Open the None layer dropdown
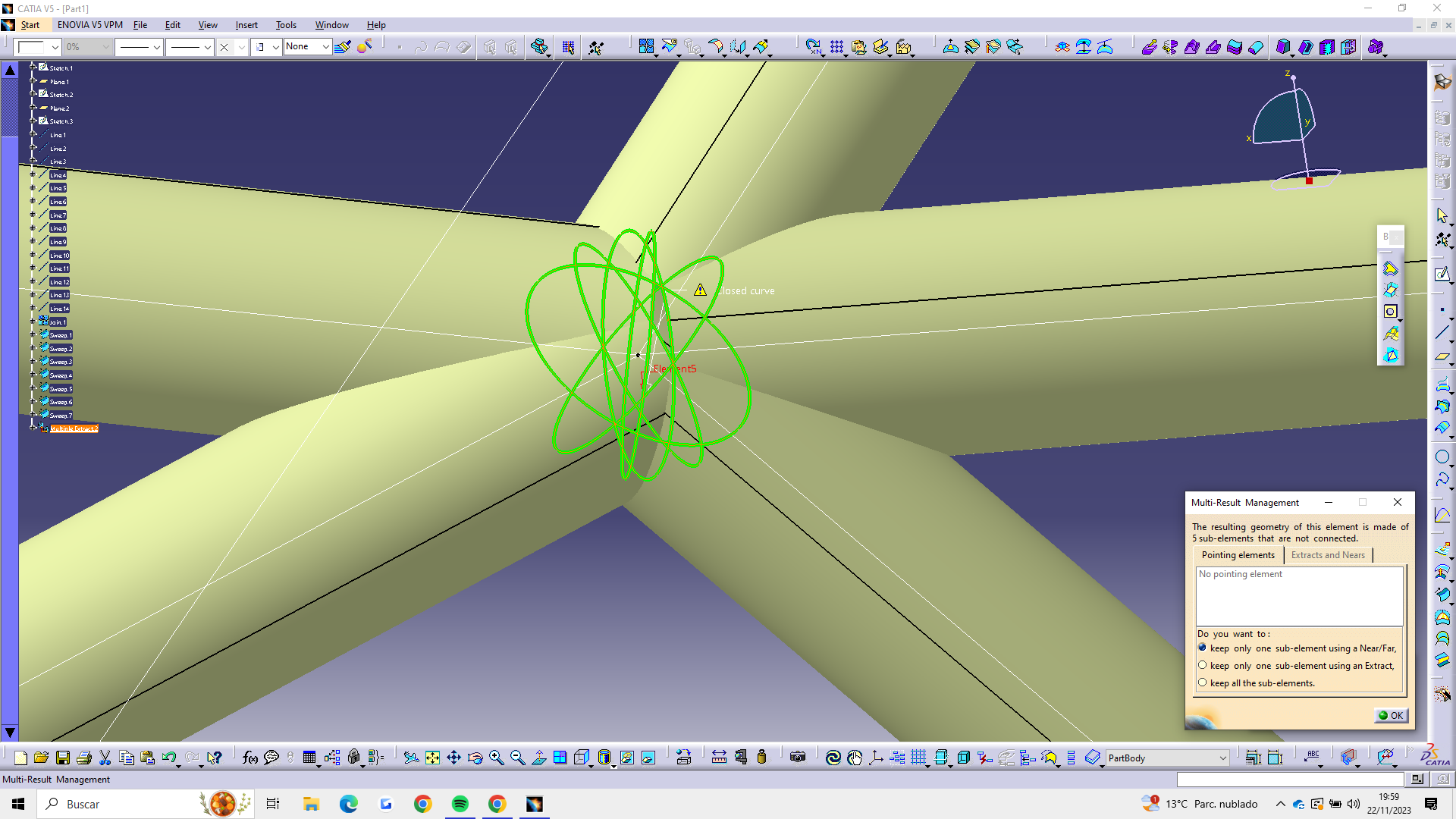Screen dimensions: 1456x819 coord(325,47)
